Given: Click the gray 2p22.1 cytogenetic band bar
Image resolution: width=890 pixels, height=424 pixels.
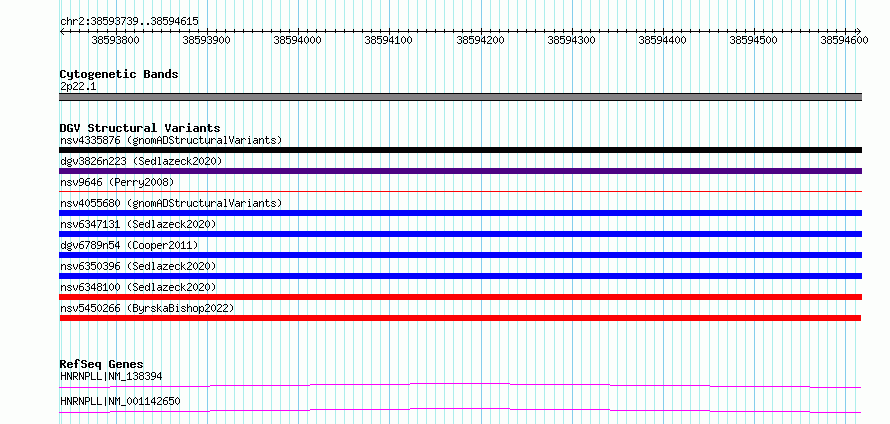Looking at the screenshot, I should pyautogui.click(x=460, y=97).
